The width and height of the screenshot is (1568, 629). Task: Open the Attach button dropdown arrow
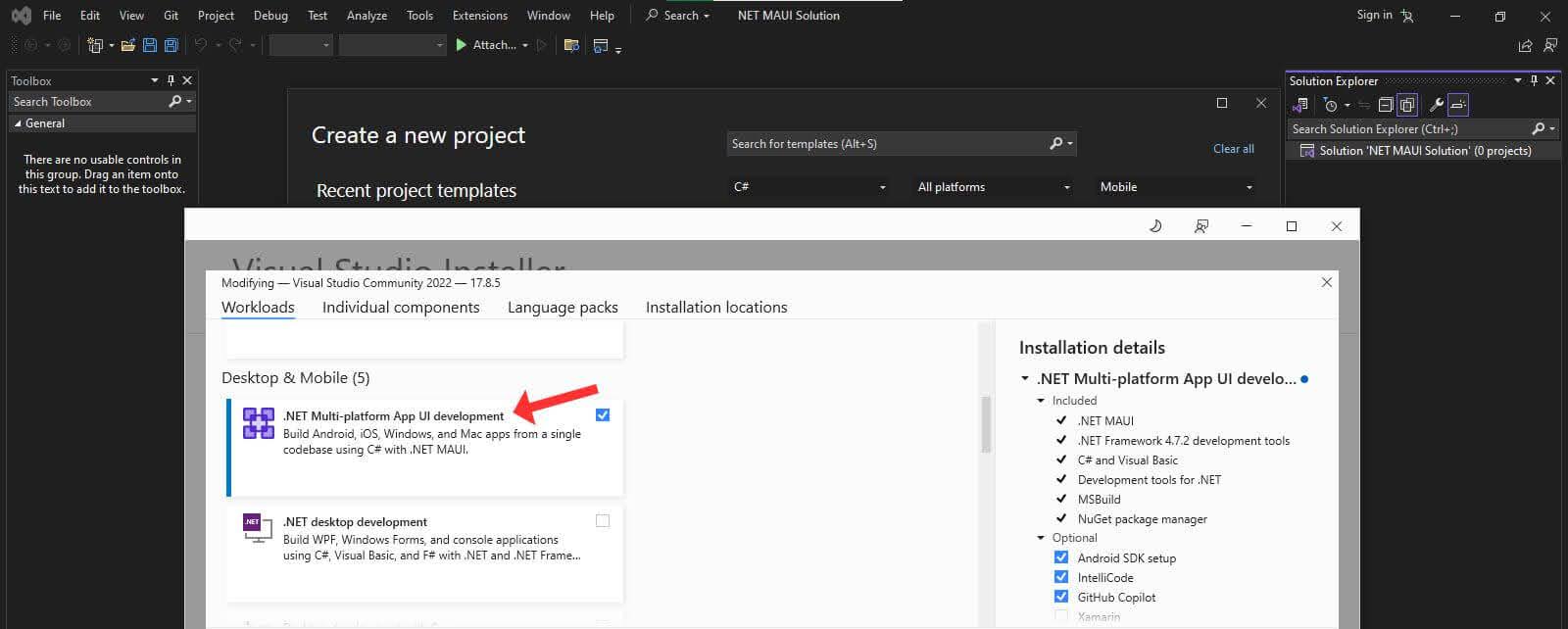[525, 45]
